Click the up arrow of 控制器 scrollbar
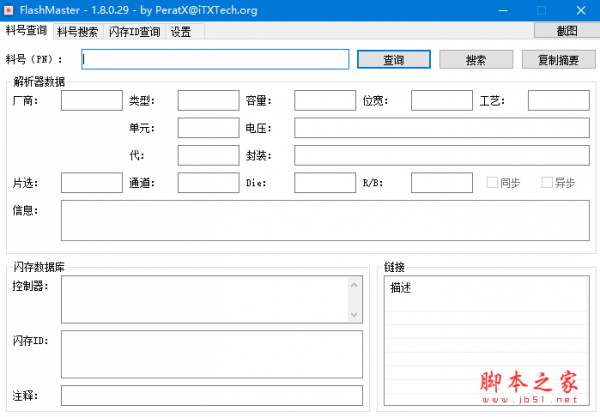600x417 pixels. (354, 285)
